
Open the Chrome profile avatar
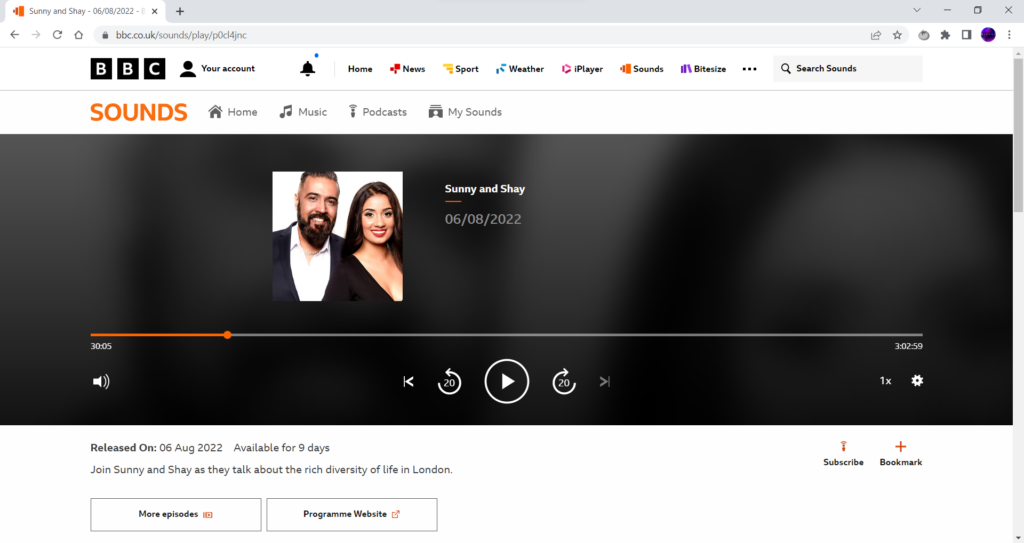988,35
